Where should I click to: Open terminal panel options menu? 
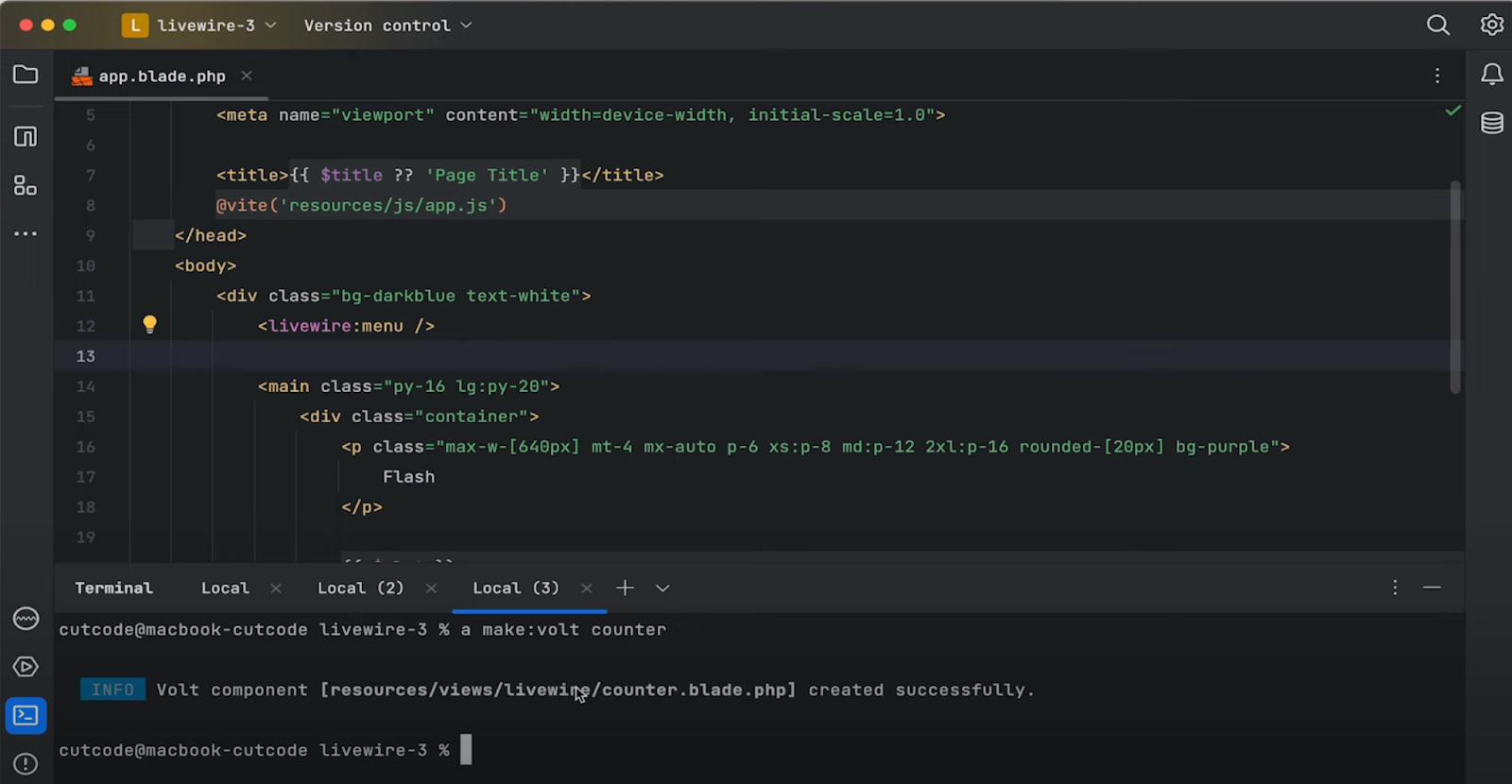[x=1395, y=588]
